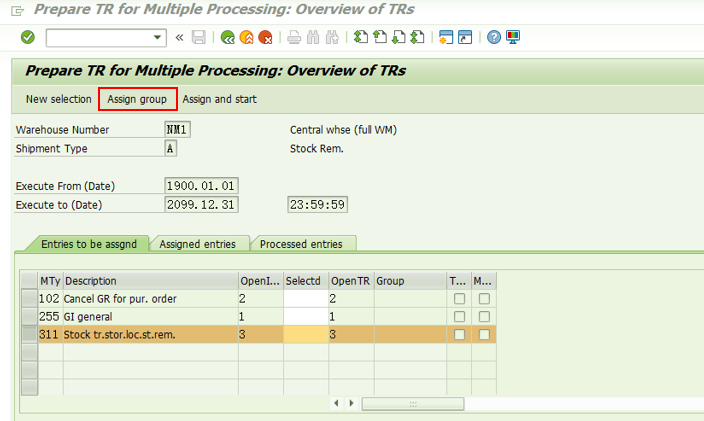704x421 pixels.
Task: Click the MTy column header
Action: 50,281
